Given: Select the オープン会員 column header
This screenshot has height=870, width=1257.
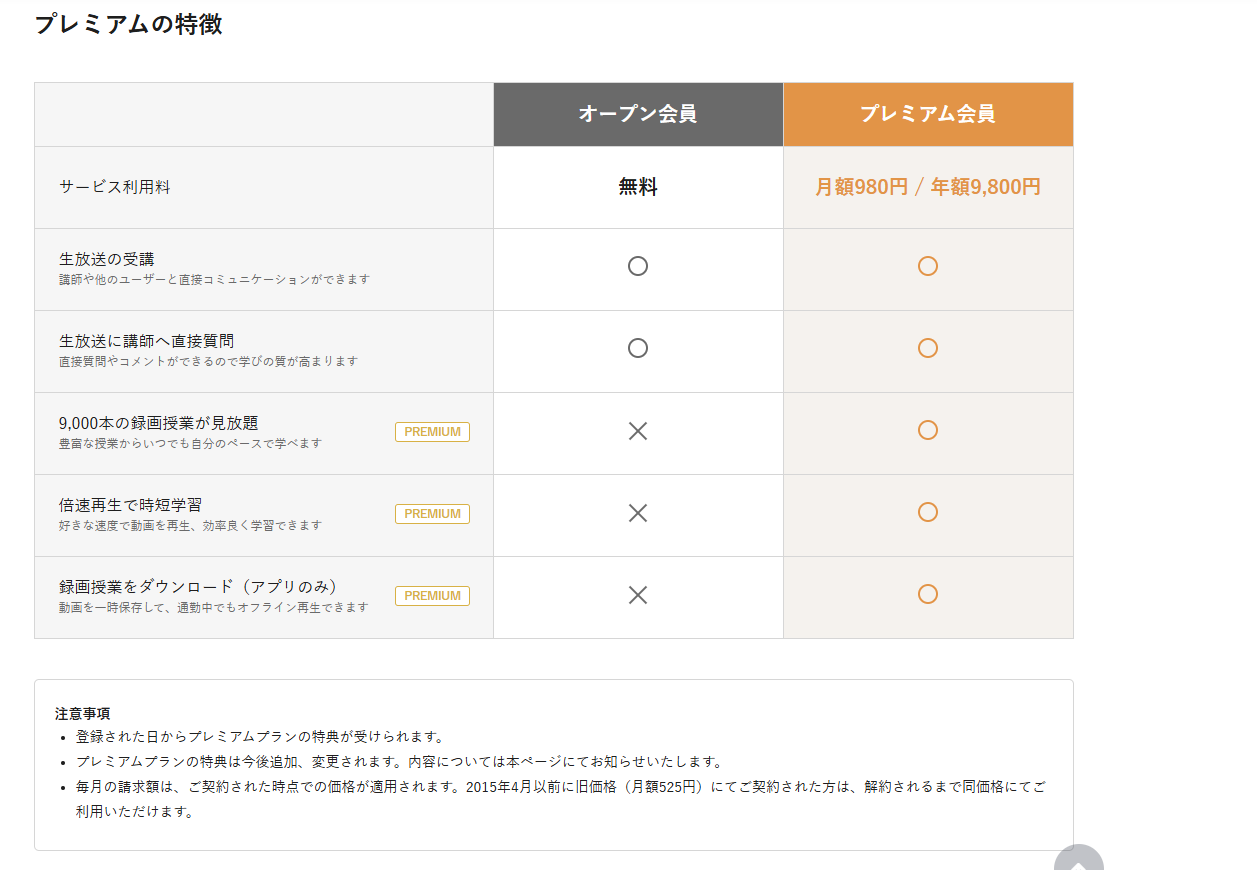Looking at the screenshot, I should [x=637, y=113].
